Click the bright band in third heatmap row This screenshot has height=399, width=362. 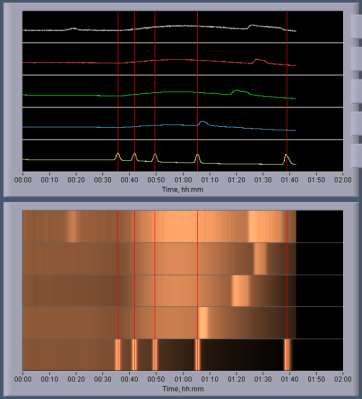pos(241,291)
